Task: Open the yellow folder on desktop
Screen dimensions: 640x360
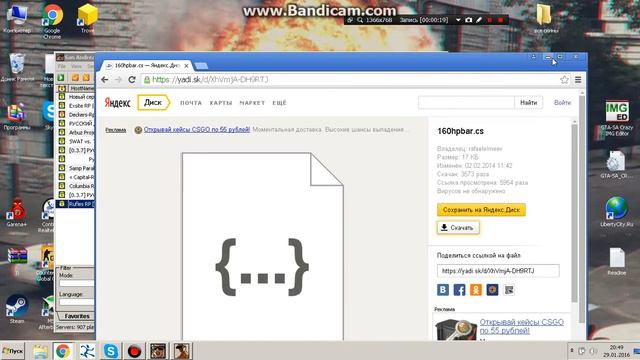Action: (545, 18)
